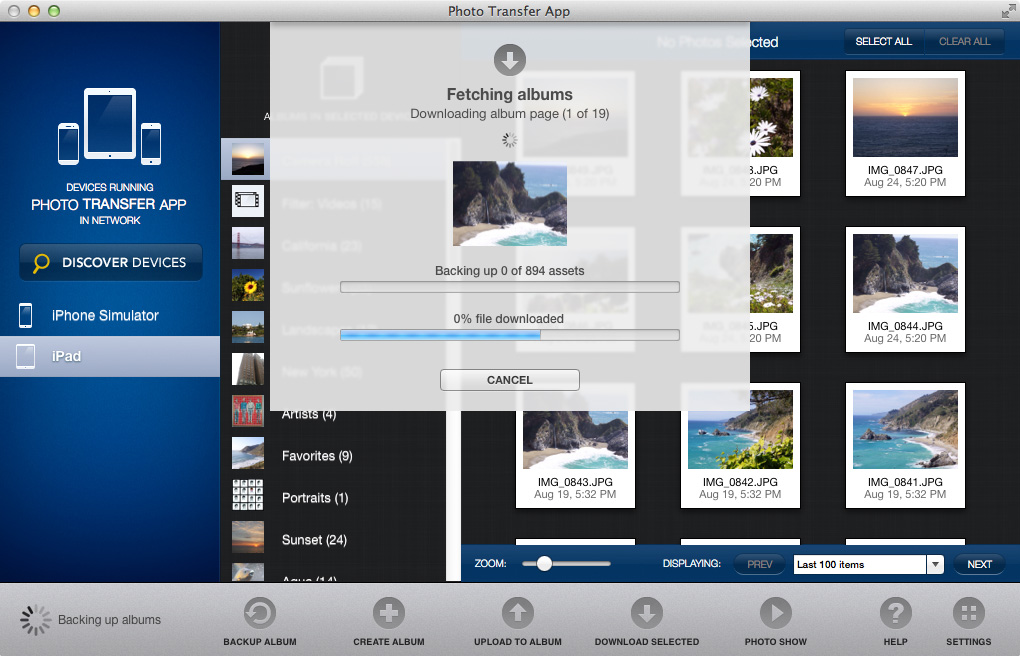Choose Upload to Album arrow icon
This screenshot has height=656, width=1020.
[518, 613]
